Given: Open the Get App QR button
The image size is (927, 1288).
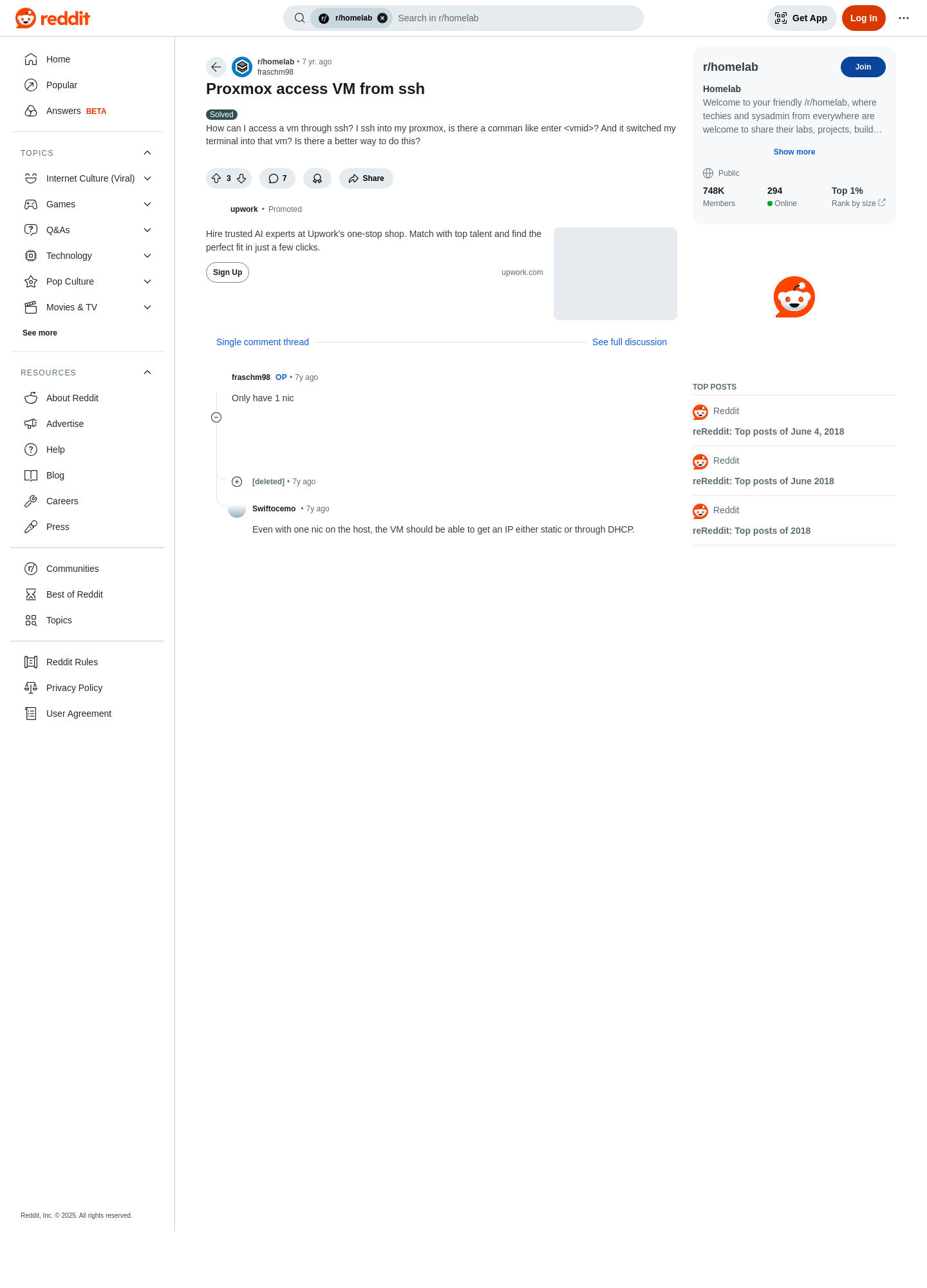Looking at the screenshot, I should point(801,18).
